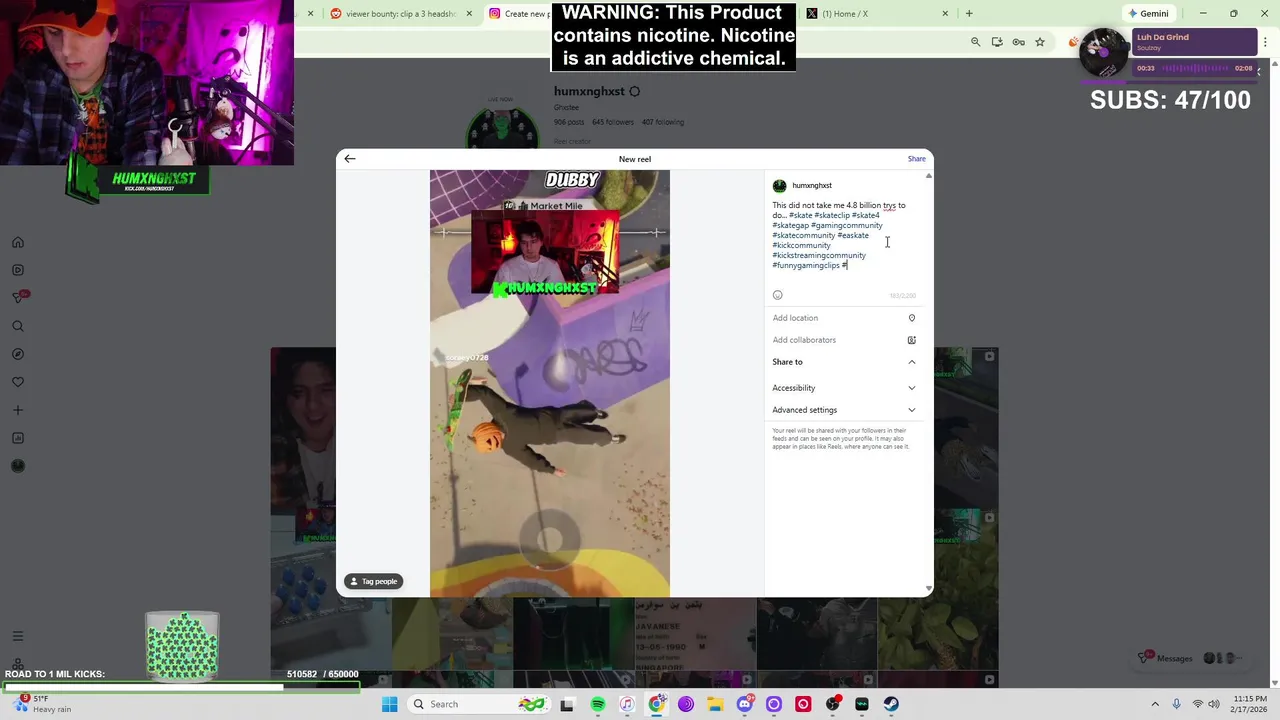Open Notifications heart in the Instagram sidebar
This screenshot has height=720, width=1280.
18,382
